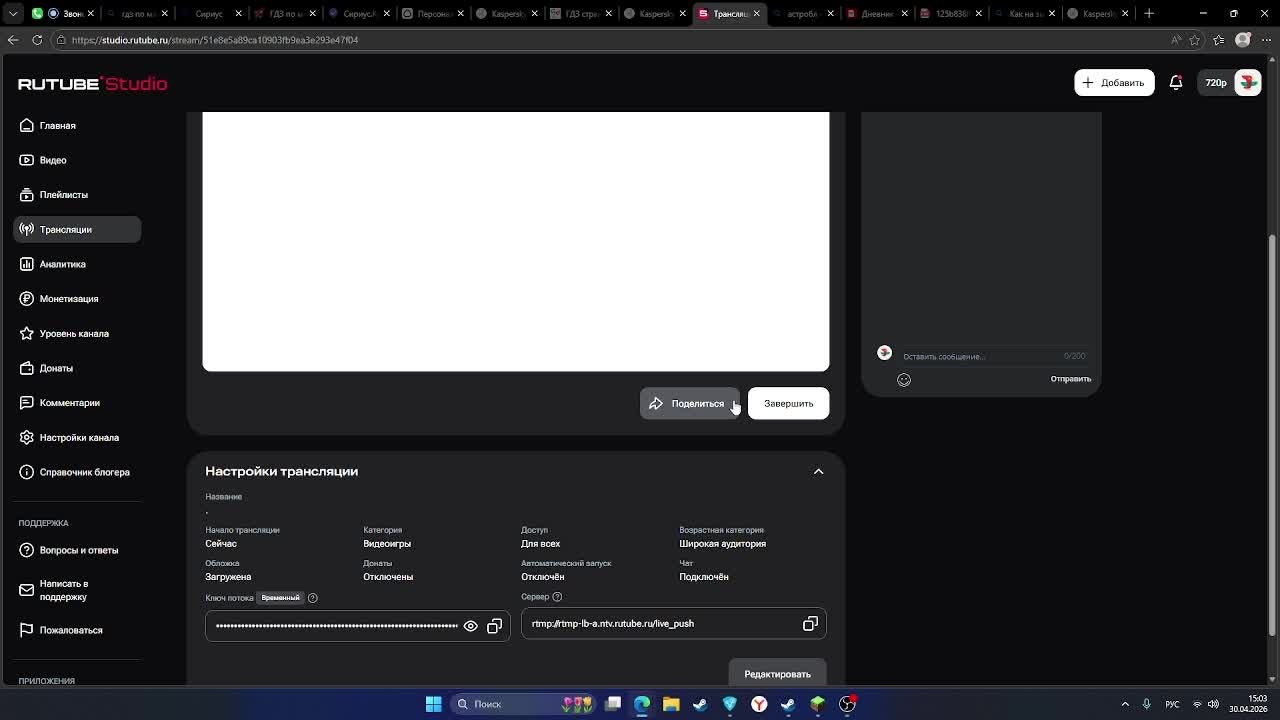This screenshot has width=1280, height=720.
Task: Reload the page
Action: [x=37, y=40]
